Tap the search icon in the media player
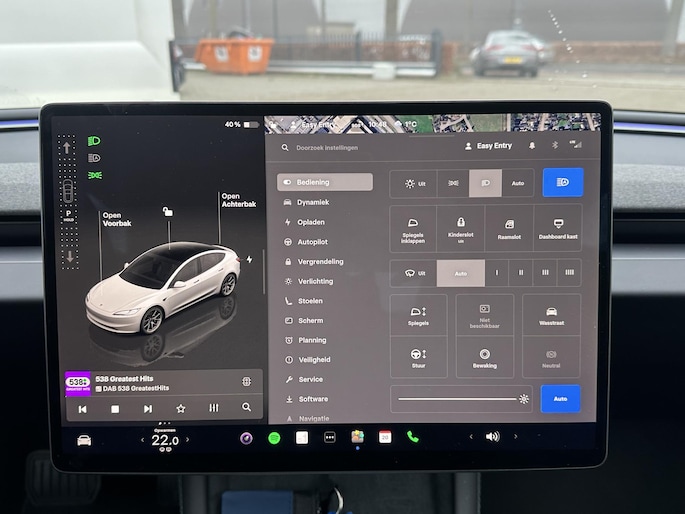This screenshot has width=685, height=514. click(246, 408)
